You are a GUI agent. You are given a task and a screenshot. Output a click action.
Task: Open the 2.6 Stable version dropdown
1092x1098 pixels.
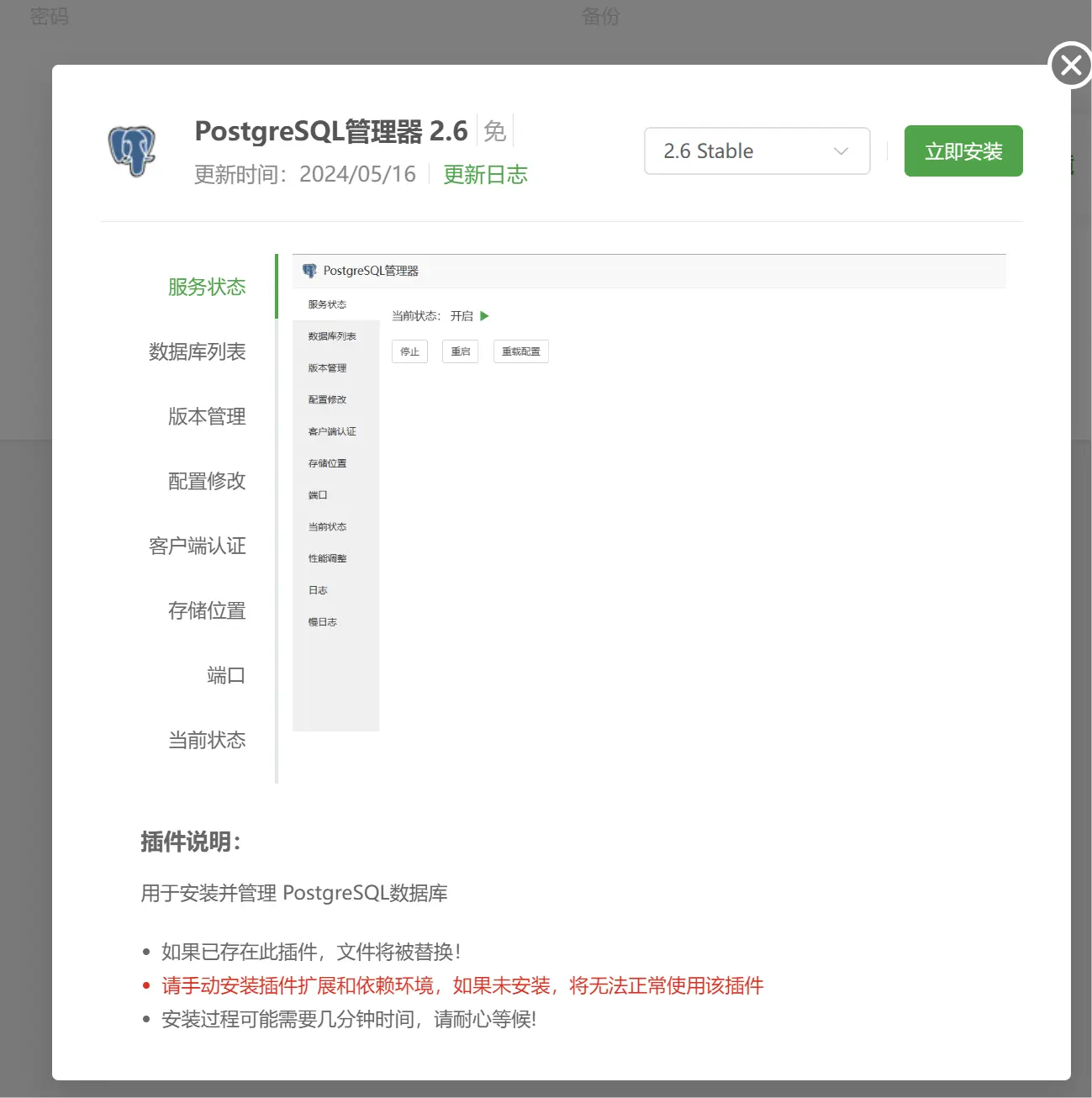click(757, 151)
